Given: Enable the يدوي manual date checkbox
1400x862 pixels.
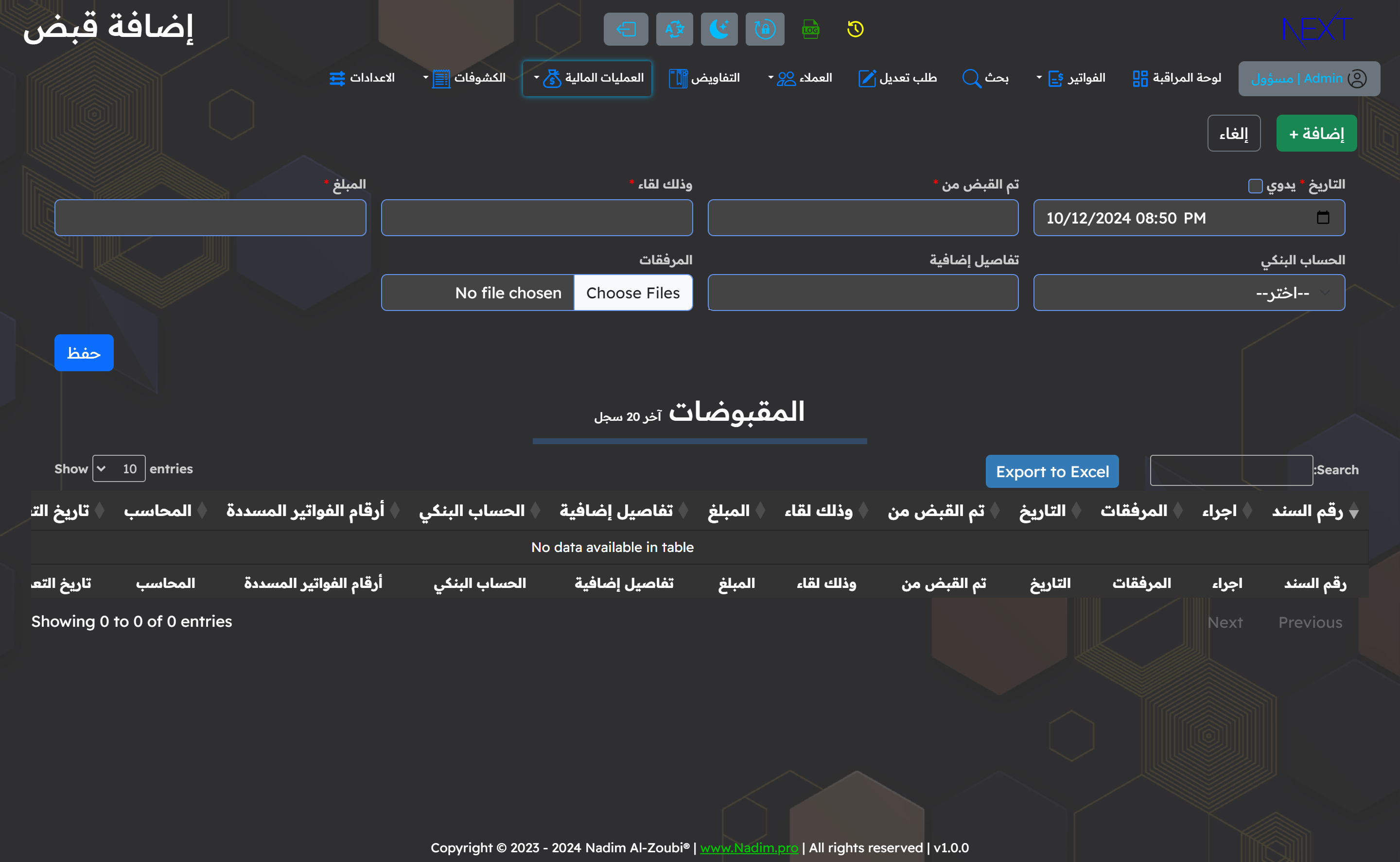Looking at the screenshot, I should tap(1255, 186).
